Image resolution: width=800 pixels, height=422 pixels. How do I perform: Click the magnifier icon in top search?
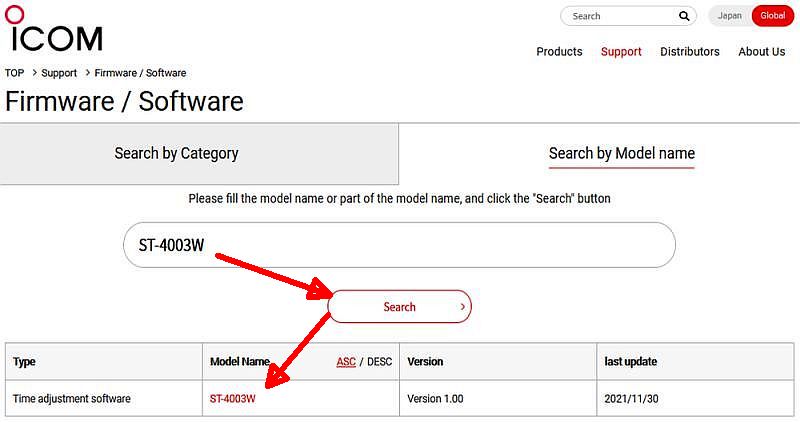[684, 16]
